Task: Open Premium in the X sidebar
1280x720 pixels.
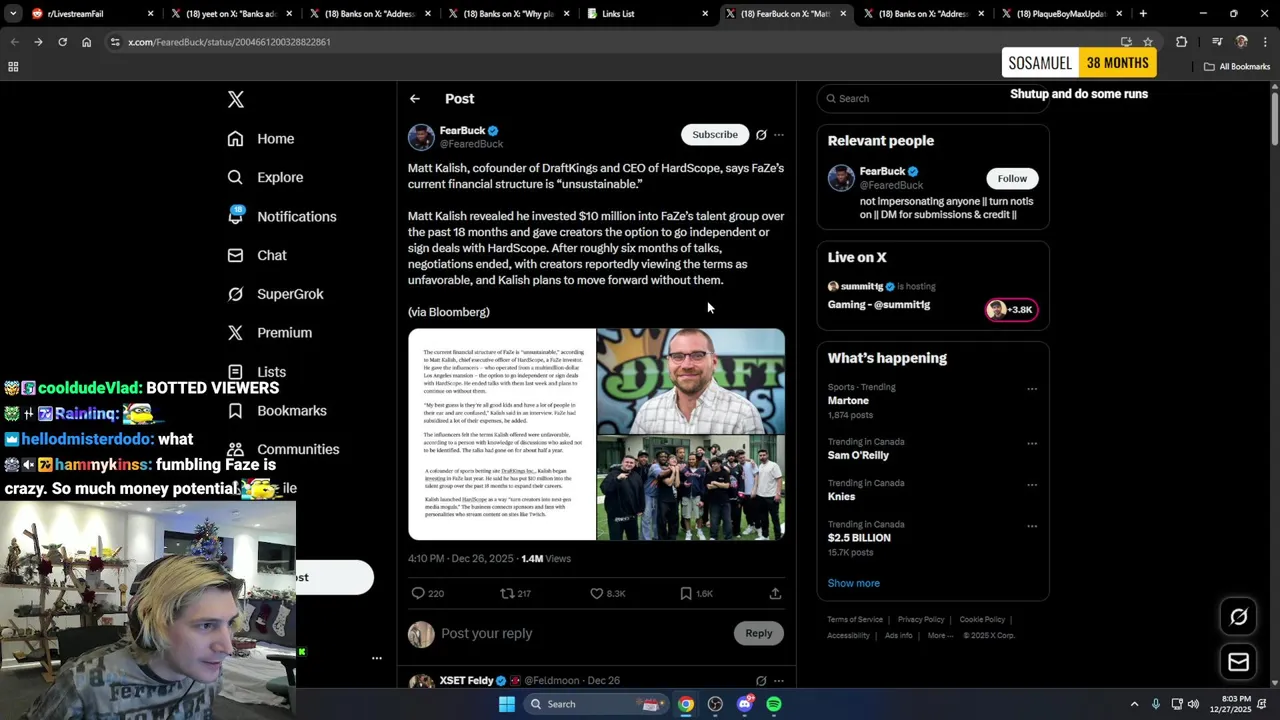Action: point(270,333)
